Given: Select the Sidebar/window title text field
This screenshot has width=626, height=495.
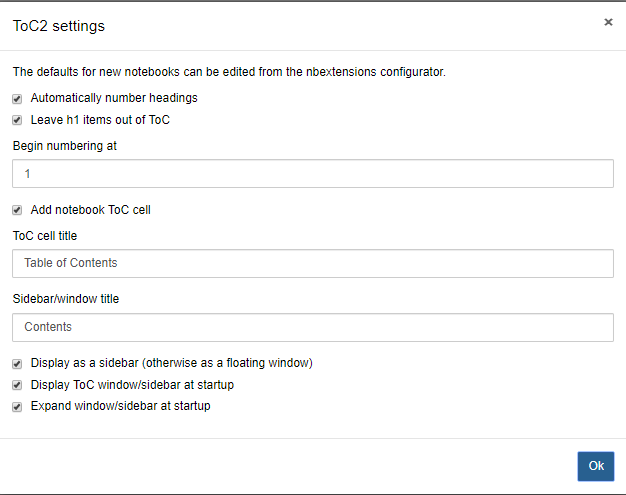Looking at the screenshot, I should pos(312,327).
